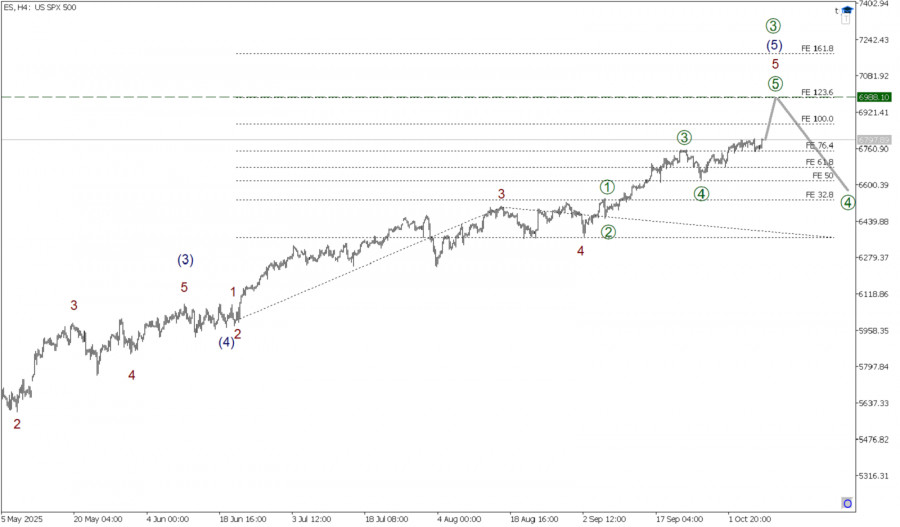Select the blue (4) wave label
This screenshot has width=900, height=527.
pos(227,342)
